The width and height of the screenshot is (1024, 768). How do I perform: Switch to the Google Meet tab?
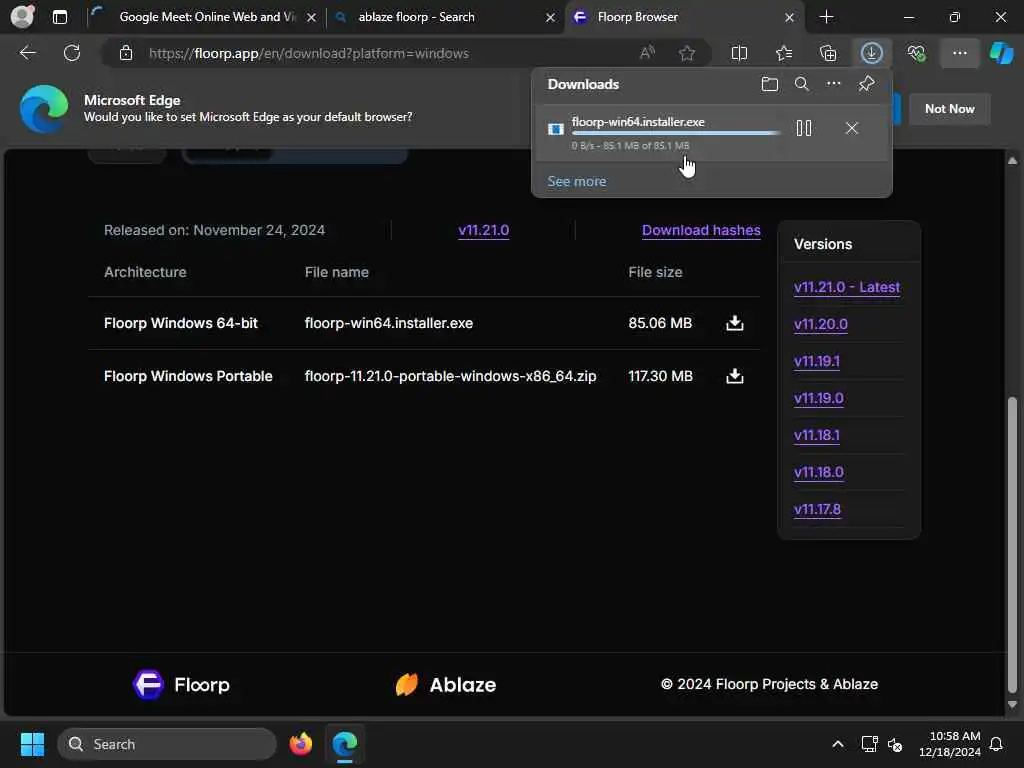click(x=204, y=17)
